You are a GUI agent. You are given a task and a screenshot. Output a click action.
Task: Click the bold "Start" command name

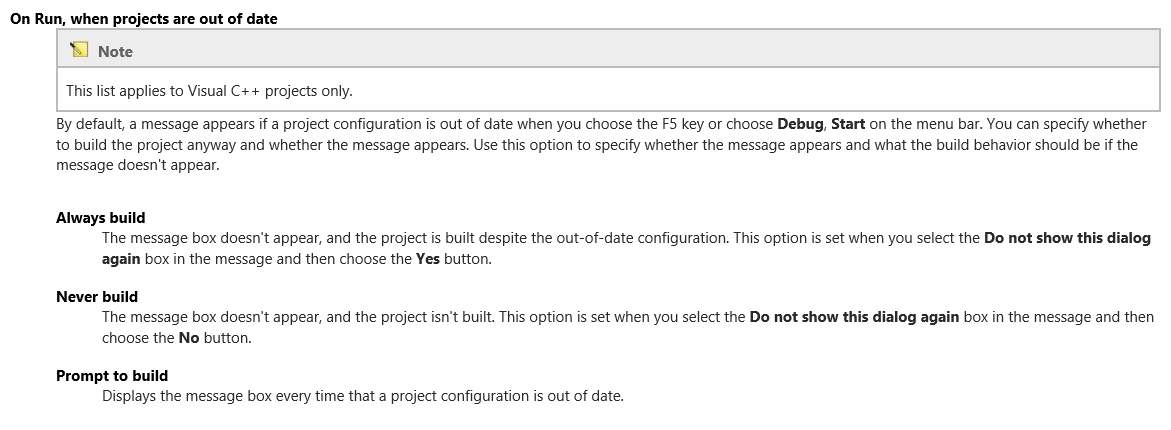(x=848, y=125)
